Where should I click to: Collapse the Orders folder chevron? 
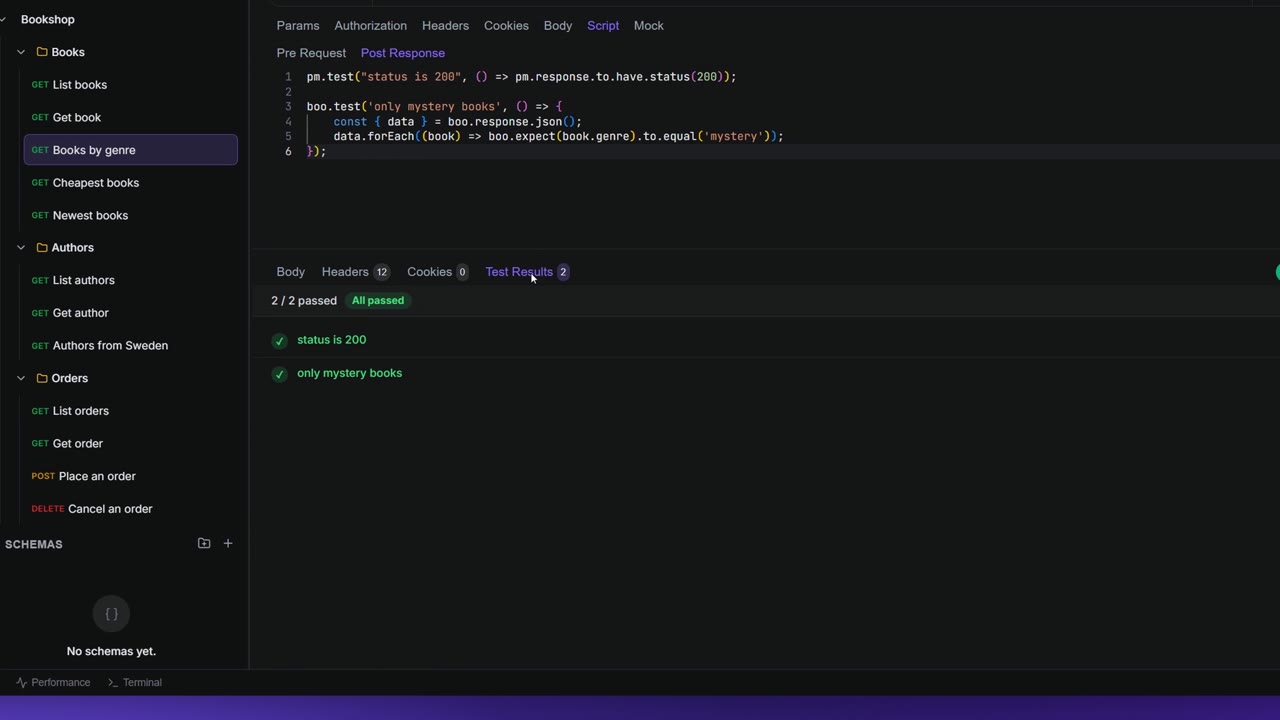tap(21, 378)
